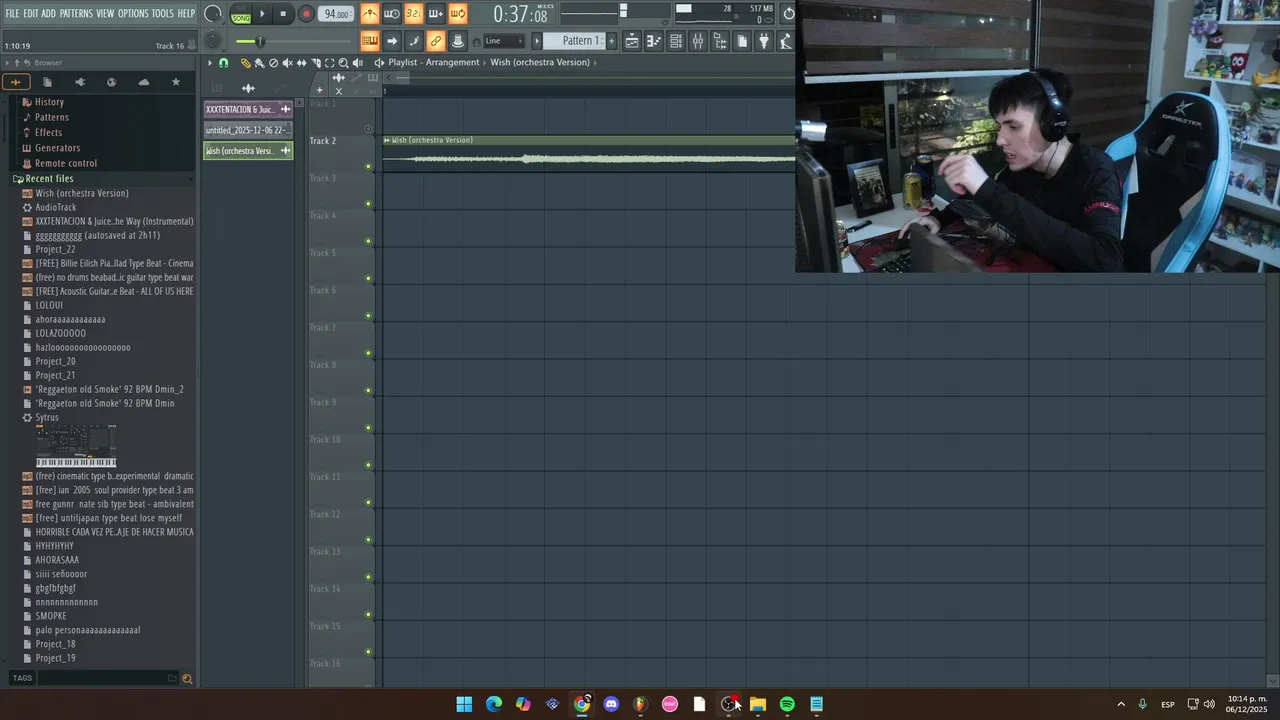
Task: Click the red Record button
Action: pos(306,14)
